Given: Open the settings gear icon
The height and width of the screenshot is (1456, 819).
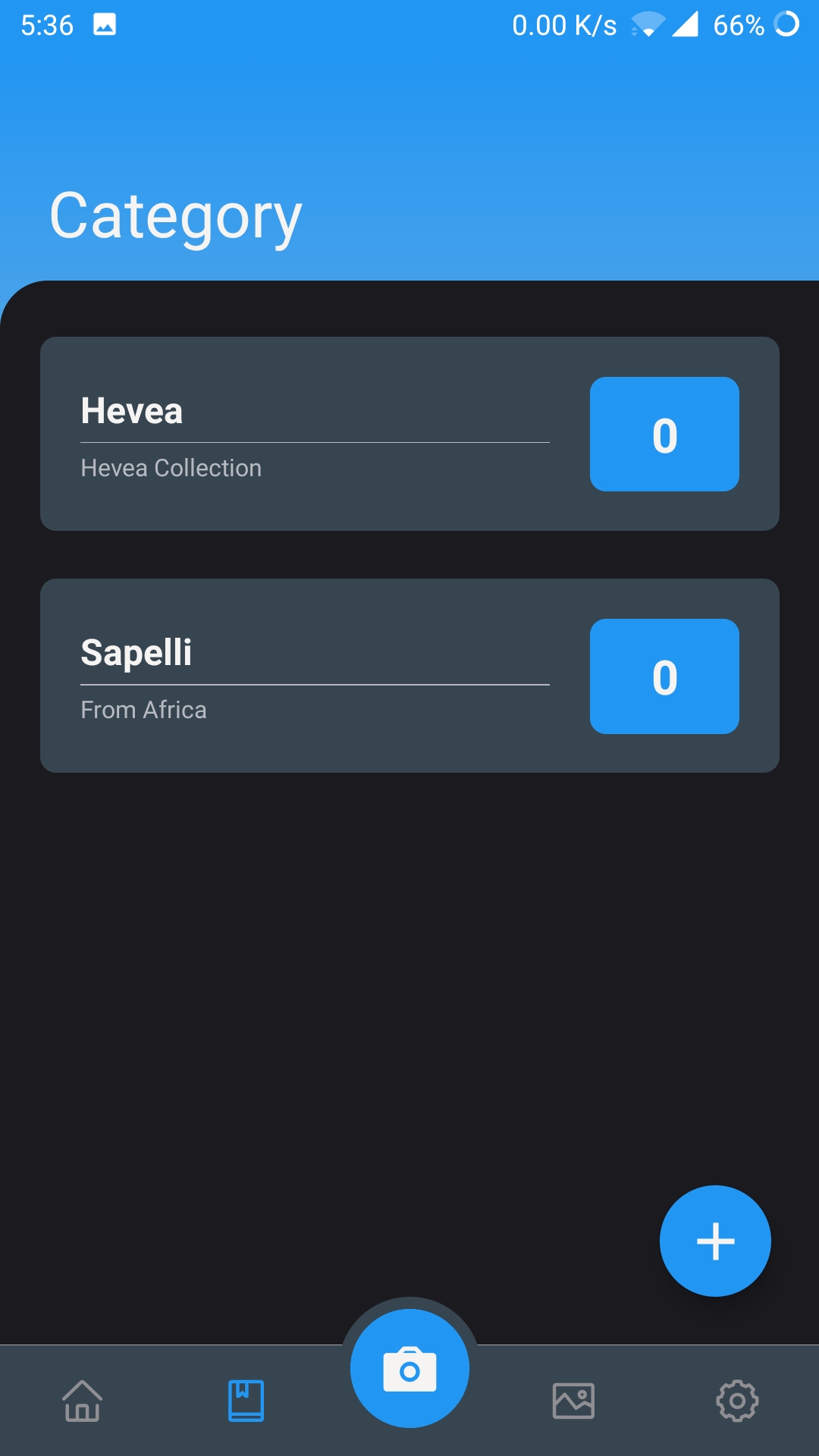Looking at the screenshot, I should click(737, 1401).
